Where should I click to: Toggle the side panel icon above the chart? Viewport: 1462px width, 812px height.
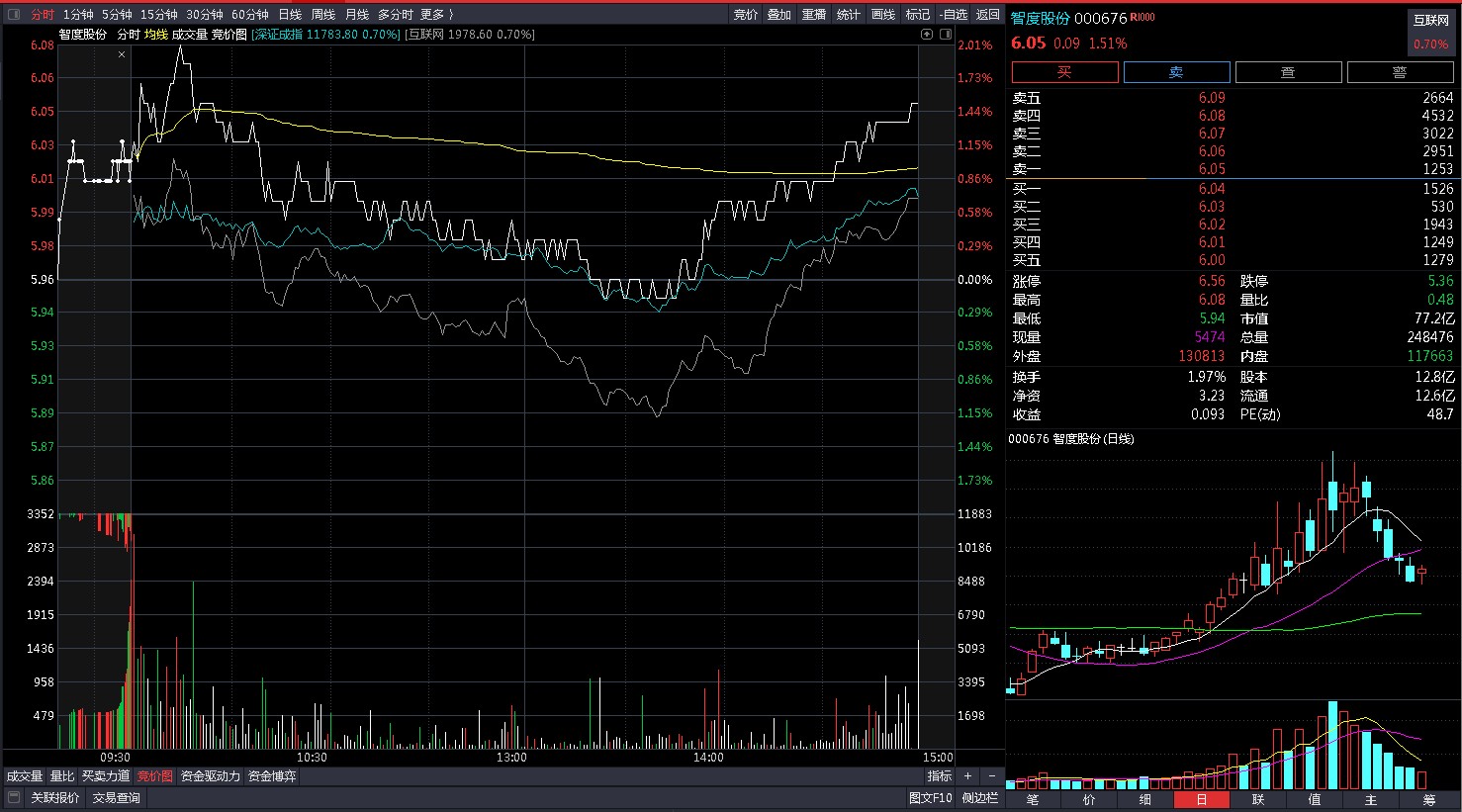point(945,34)
